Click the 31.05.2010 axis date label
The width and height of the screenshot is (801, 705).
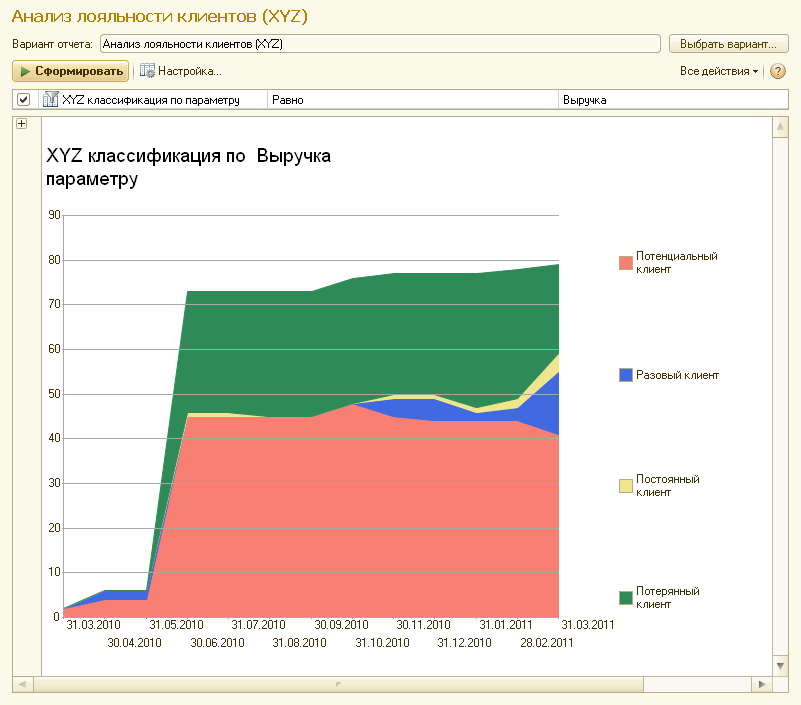(176, 625)
